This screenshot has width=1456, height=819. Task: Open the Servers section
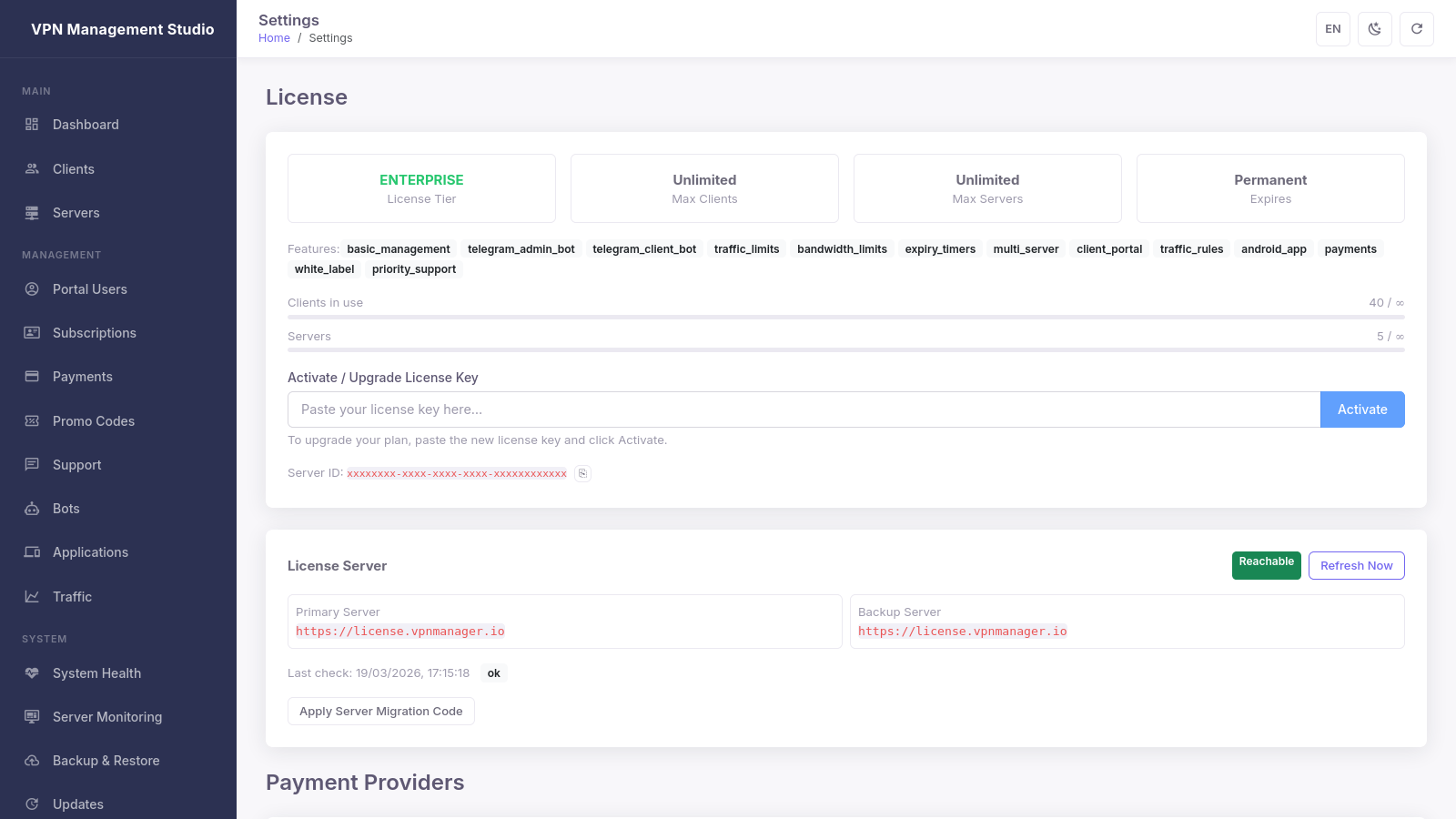pos(76,213)
